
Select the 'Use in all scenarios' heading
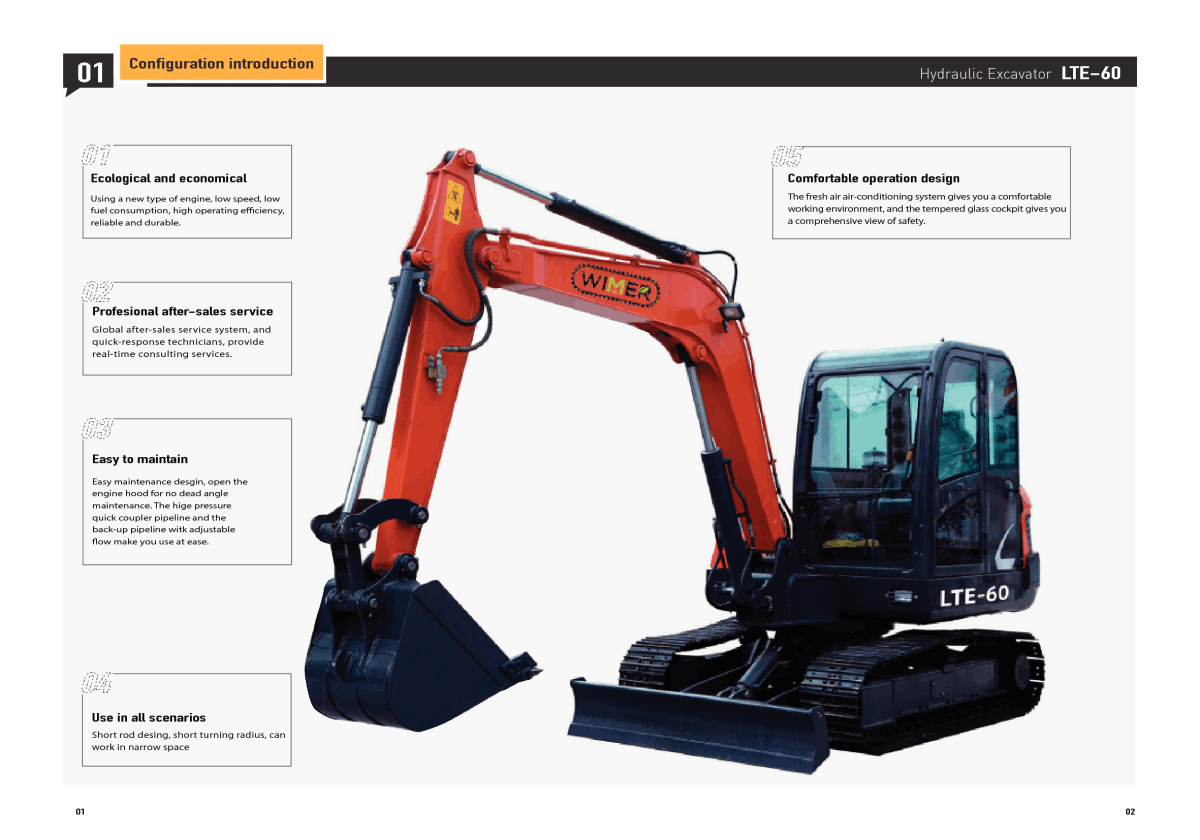148,717
